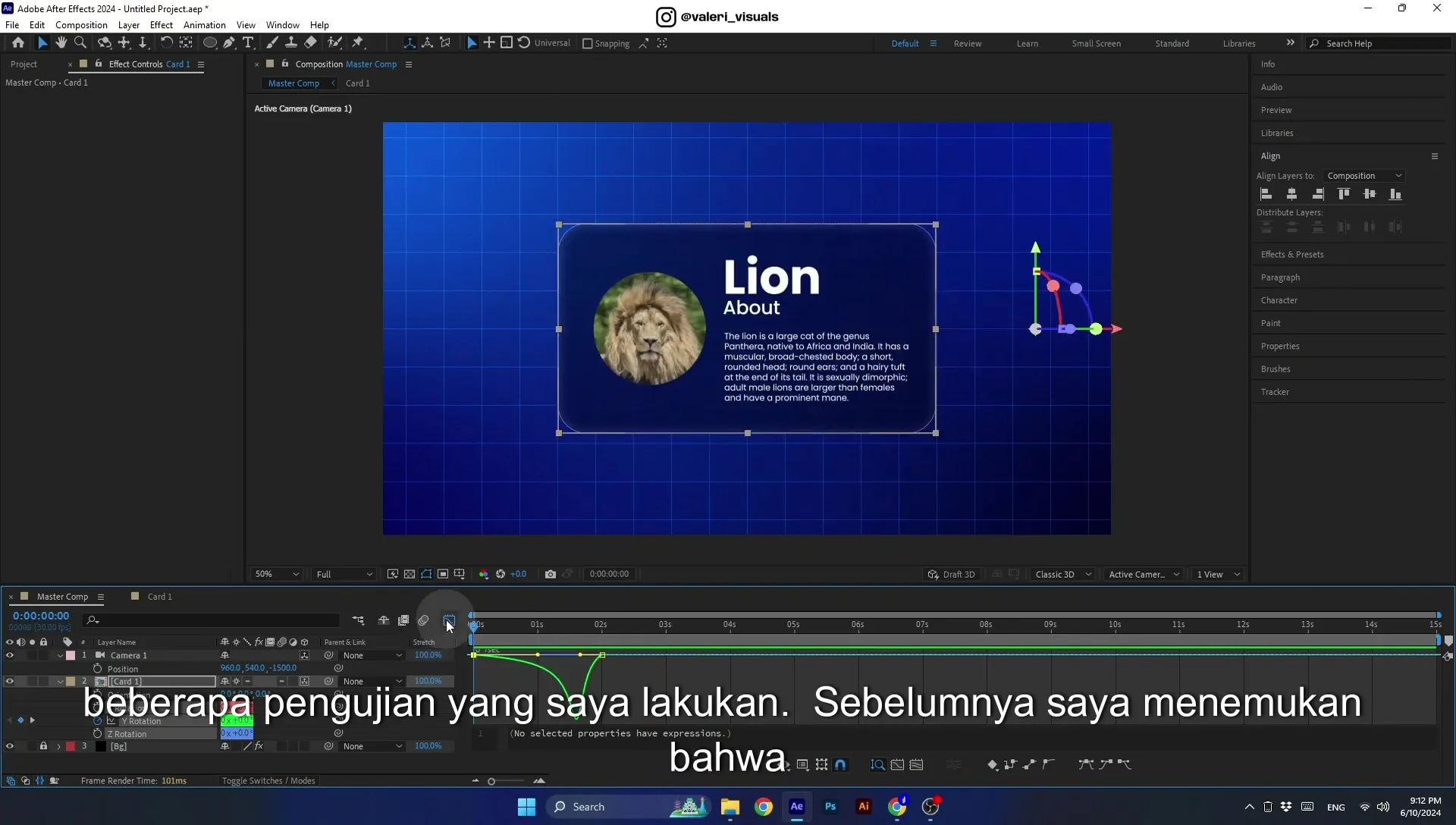
Task: Open the Animation menu
Action: (205, 25)
